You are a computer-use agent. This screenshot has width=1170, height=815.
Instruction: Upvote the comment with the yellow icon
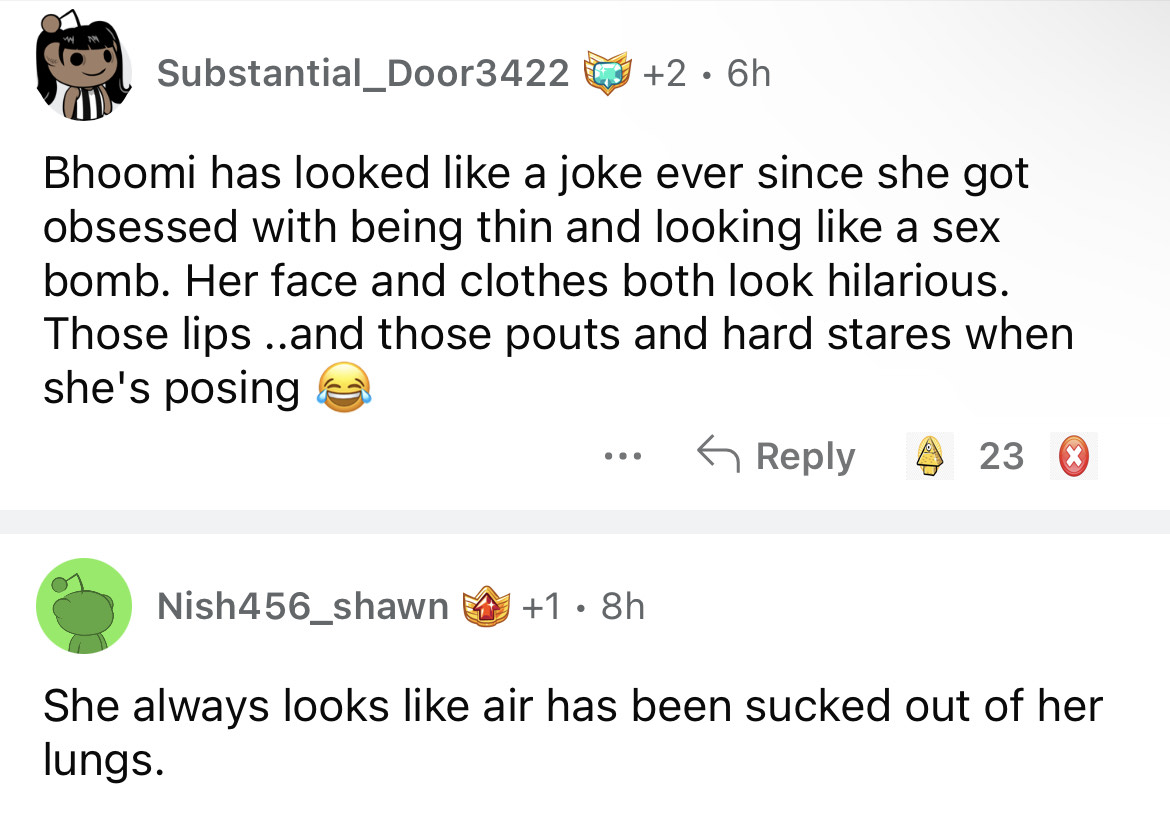(929, 457)
